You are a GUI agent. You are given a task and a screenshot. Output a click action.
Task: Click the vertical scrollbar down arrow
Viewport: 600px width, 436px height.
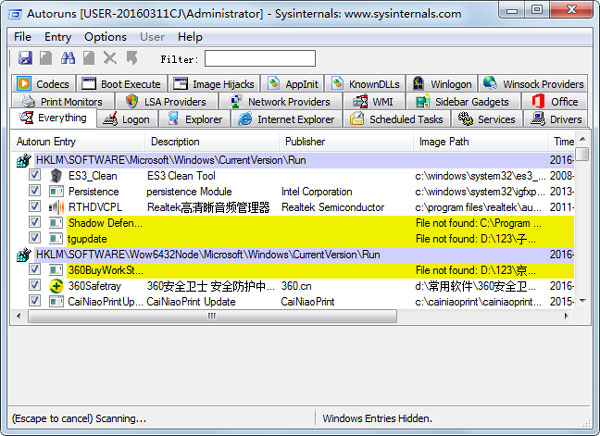tap(582, 300)
